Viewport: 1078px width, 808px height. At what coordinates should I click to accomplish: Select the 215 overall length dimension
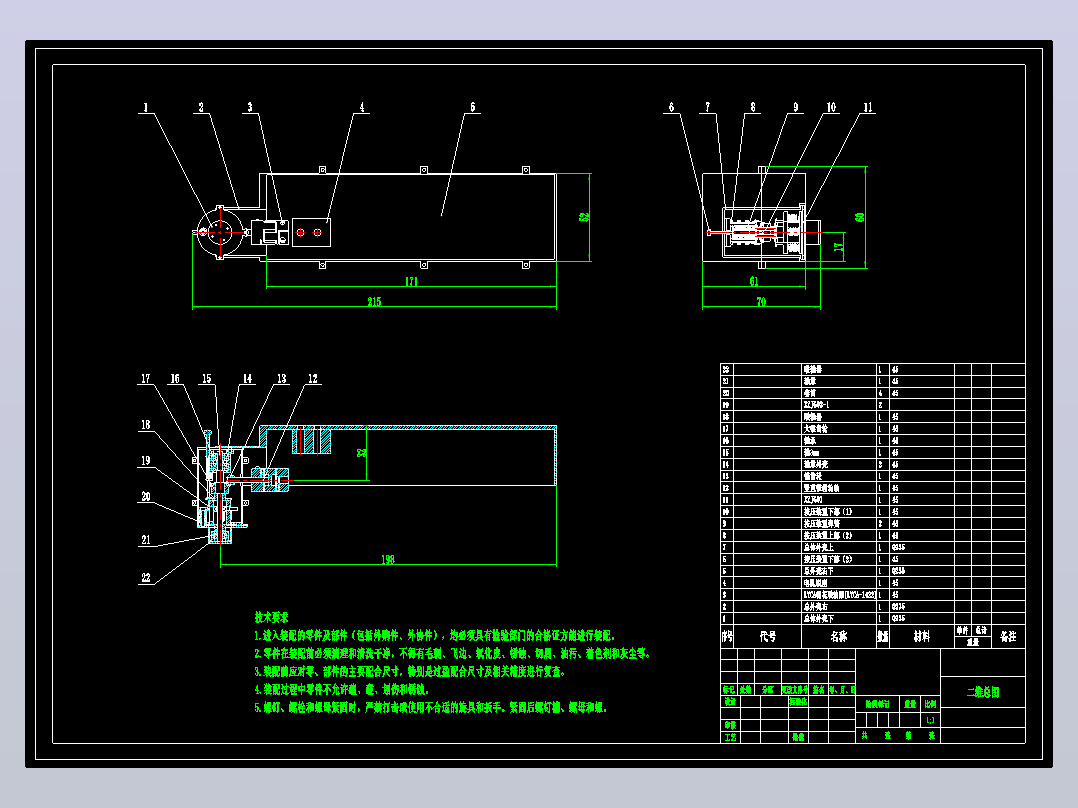[x=374, y=302]
